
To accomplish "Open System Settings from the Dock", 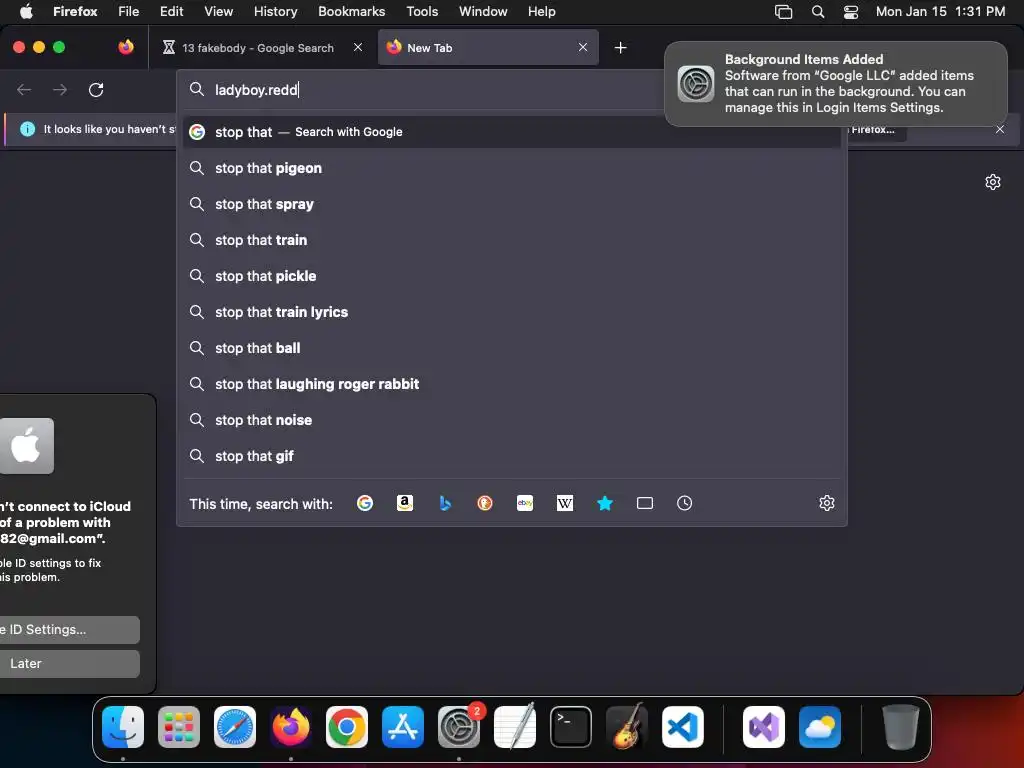I will [459, 727].
